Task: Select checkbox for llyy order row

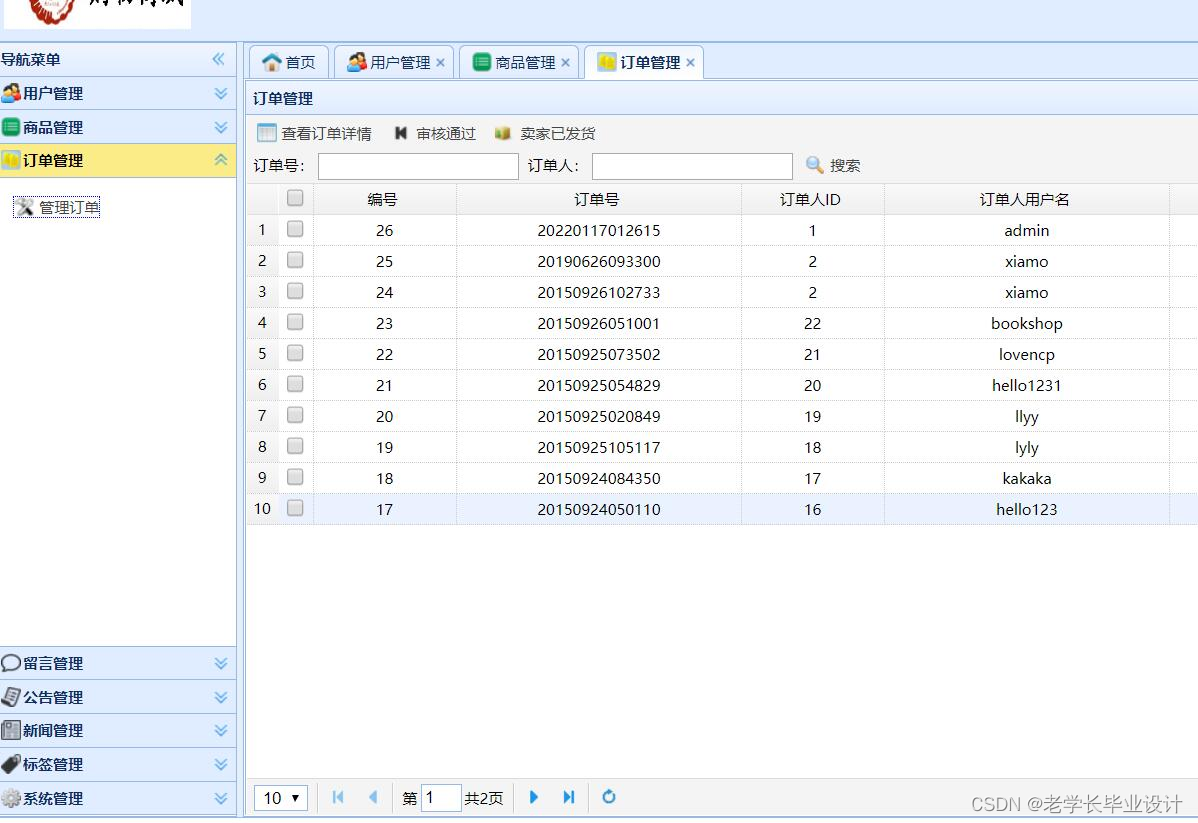Action: (295, 415)
